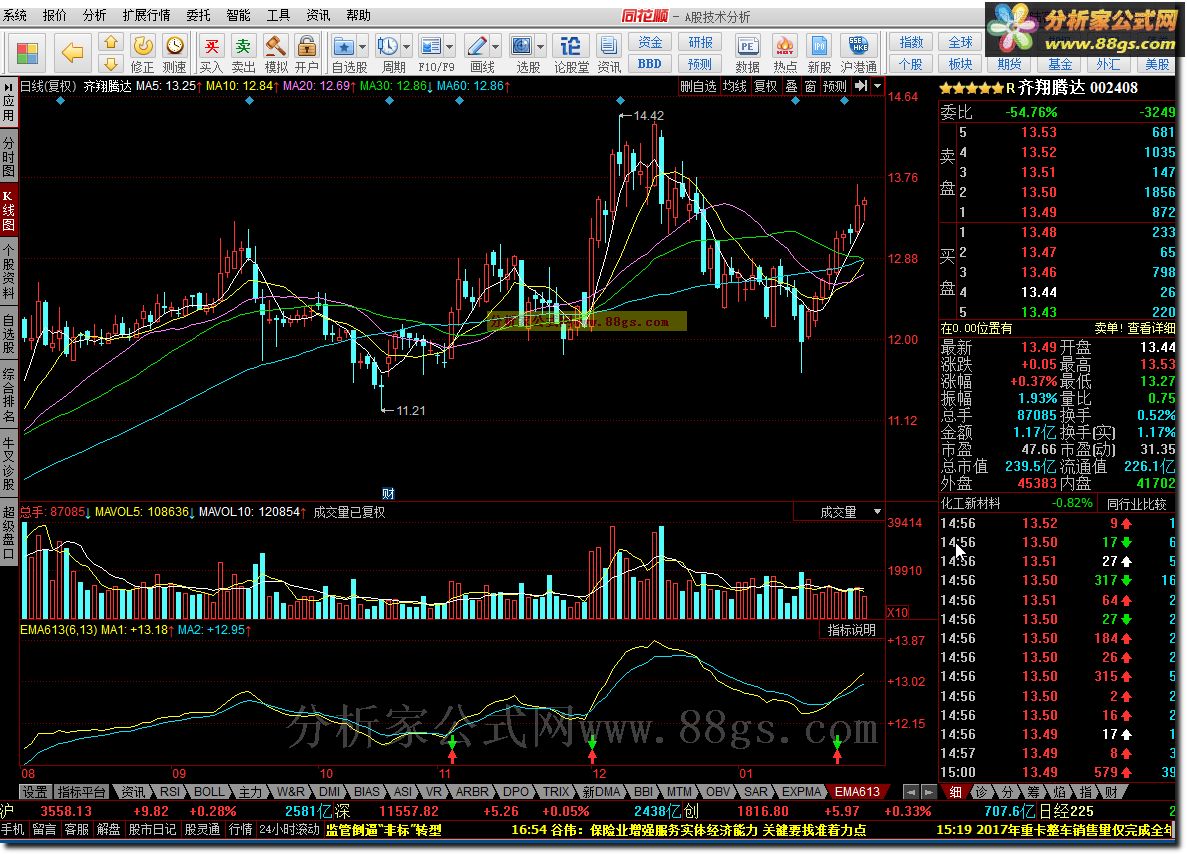
Task: Open 股市日记 in bottom status bar
Action: pos(152,830)
